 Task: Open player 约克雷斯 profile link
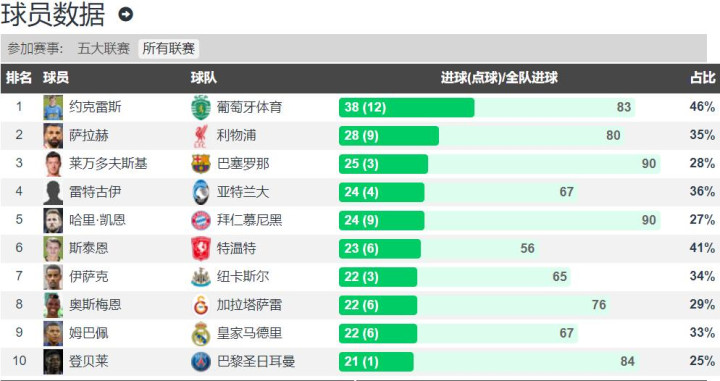click(96, 107)
